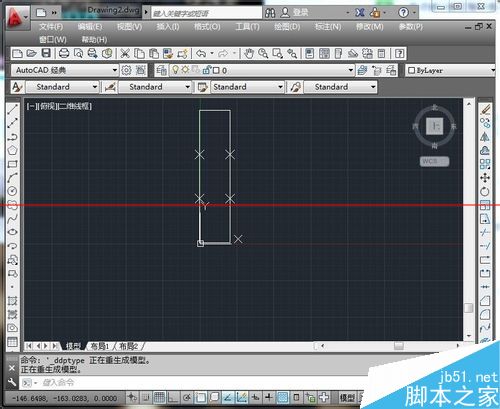Open the table style Standard dropdown
Screen dimensions: 500x409
(x=280, y=87)
